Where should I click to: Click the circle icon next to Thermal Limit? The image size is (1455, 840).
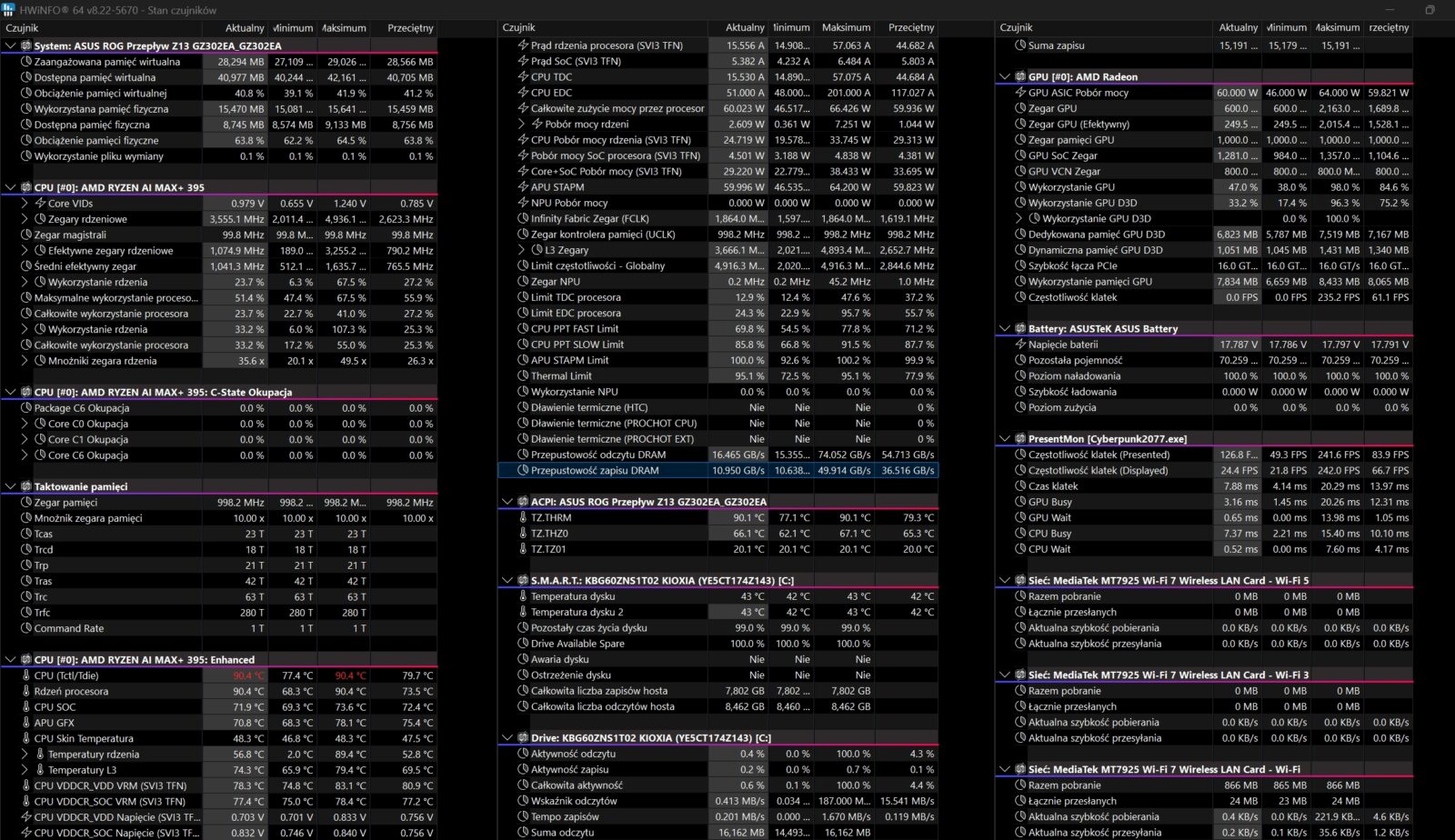click(x=523, y=376)
